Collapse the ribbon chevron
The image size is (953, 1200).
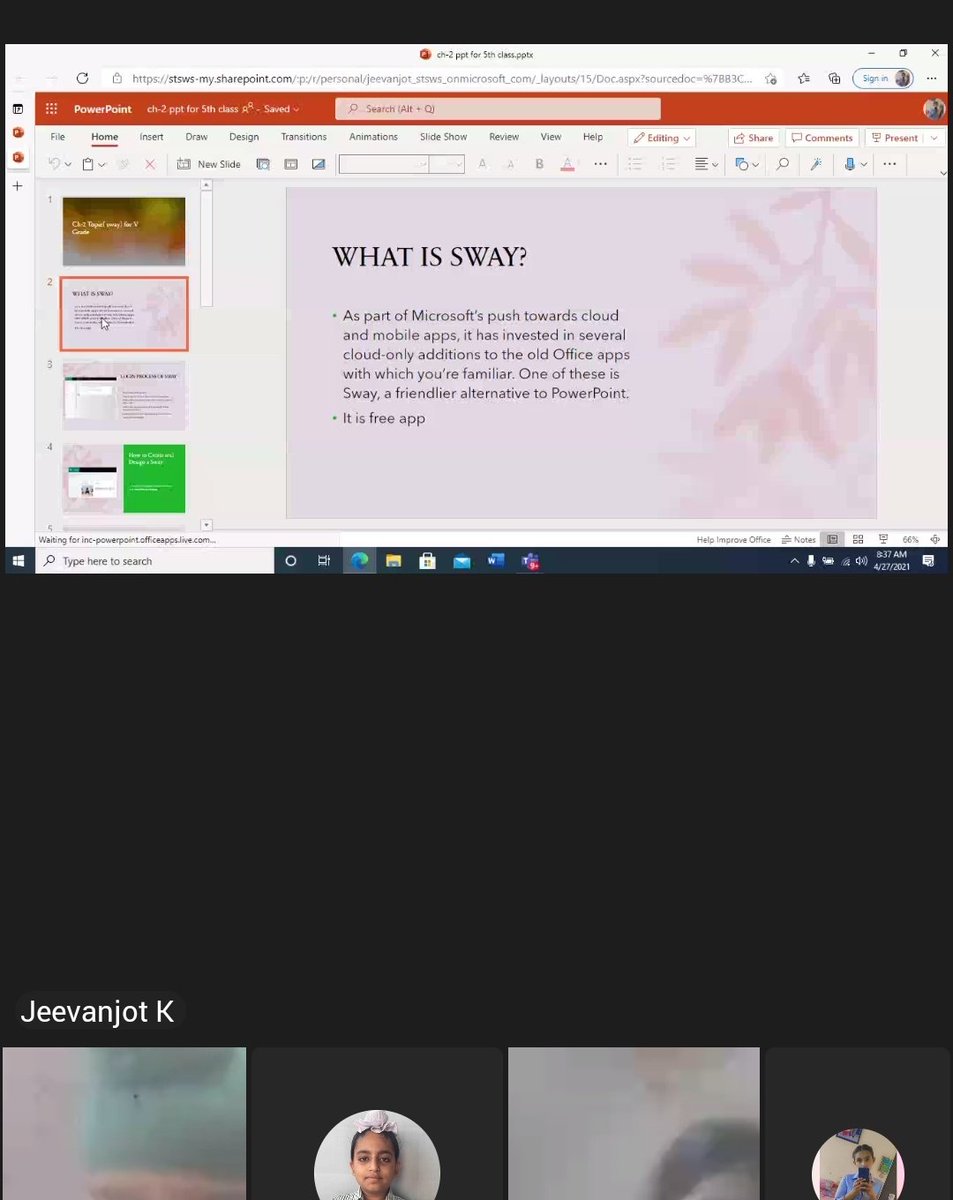943,173
